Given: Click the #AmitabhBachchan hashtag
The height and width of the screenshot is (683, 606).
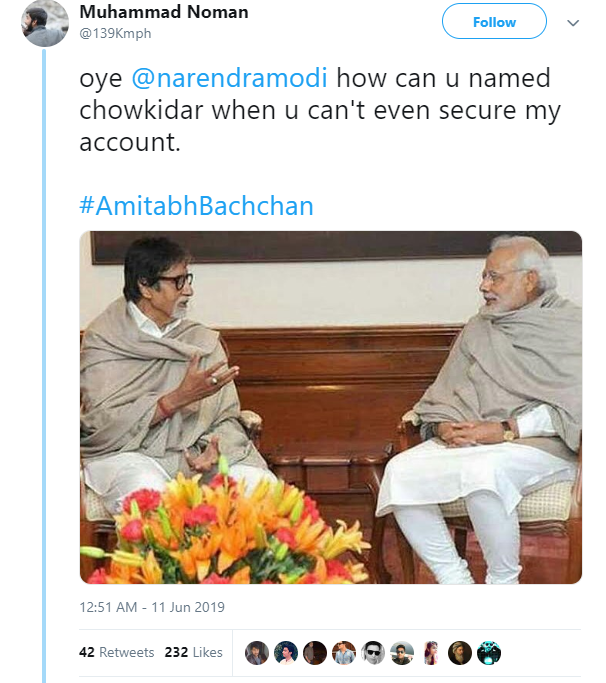Looking at the screenshot, I should [196, 206].
